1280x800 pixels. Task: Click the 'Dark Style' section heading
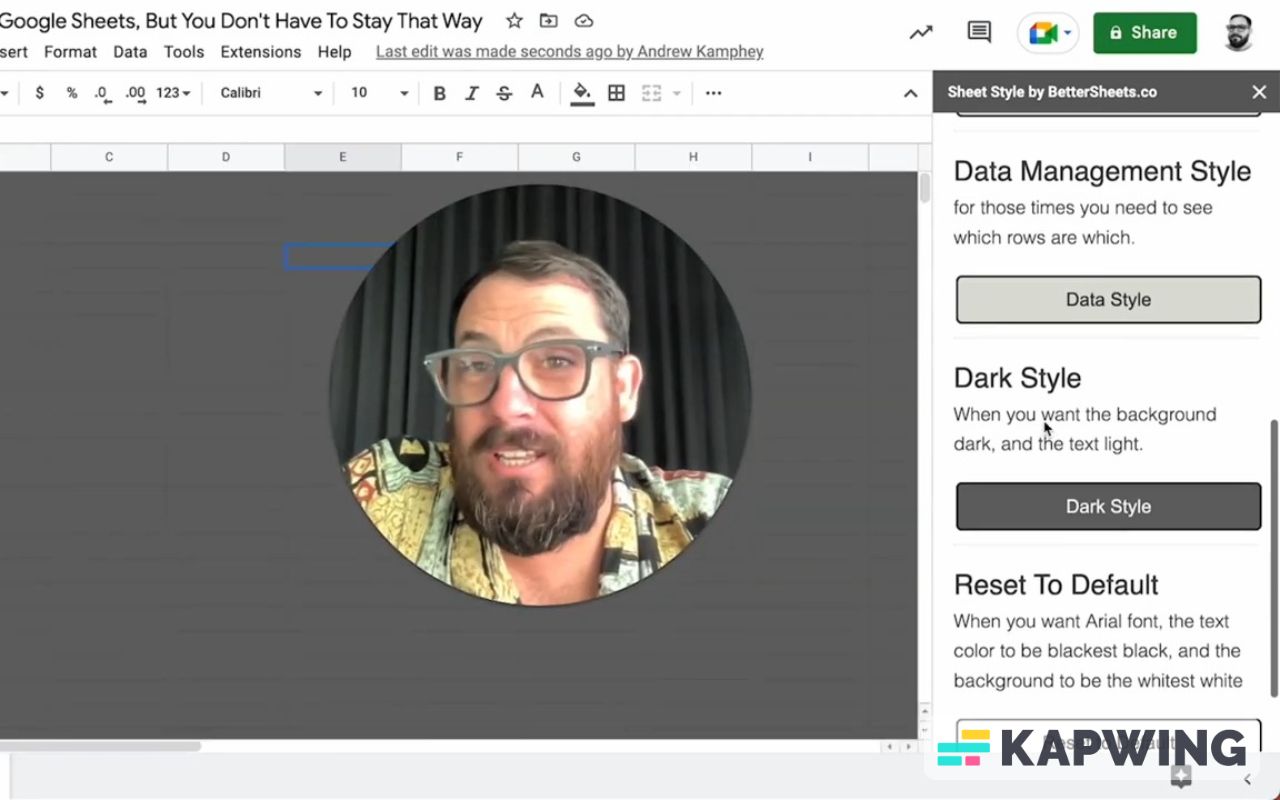pos(1017,378)
